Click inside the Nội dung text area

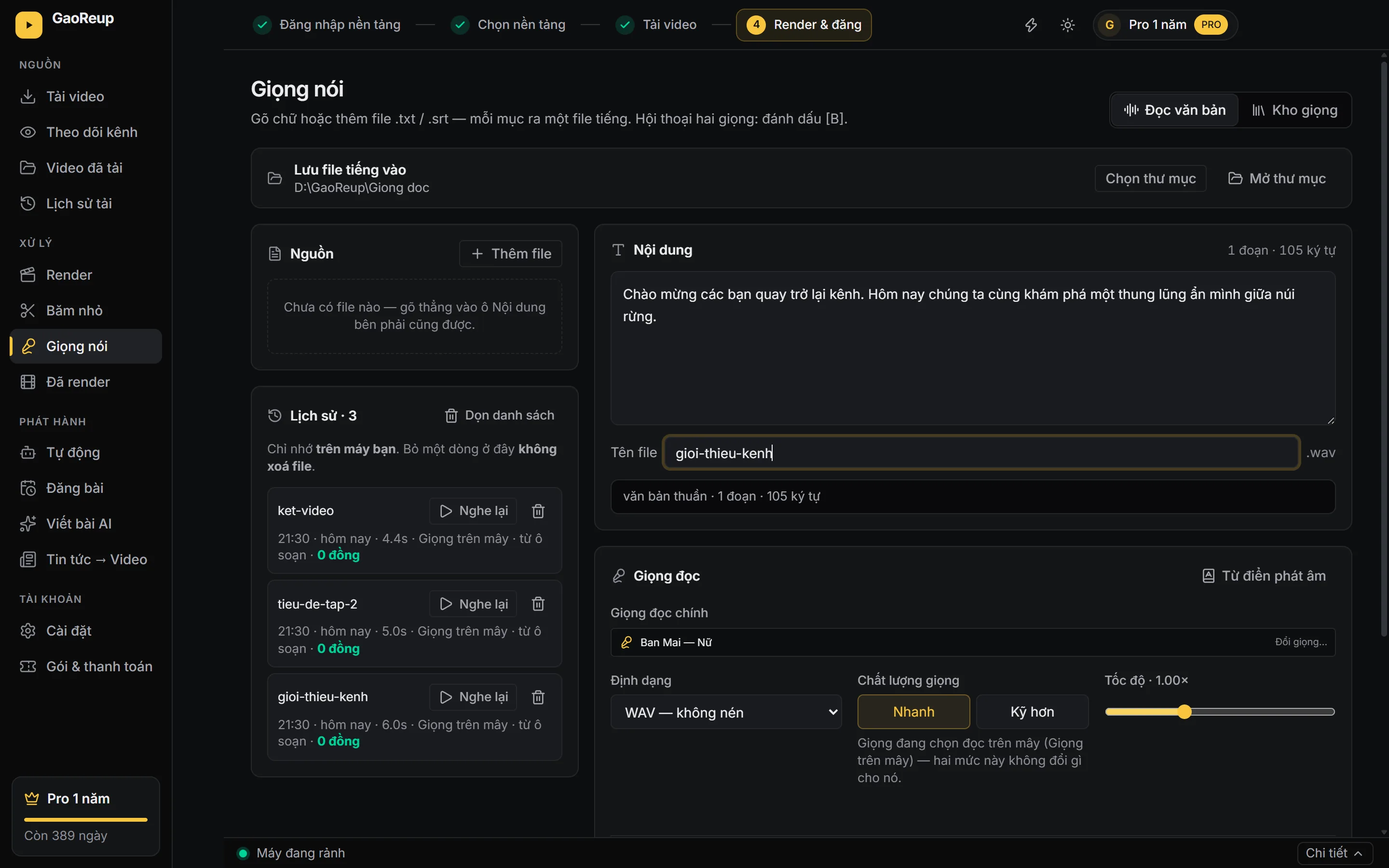click(x=973, y=349)
